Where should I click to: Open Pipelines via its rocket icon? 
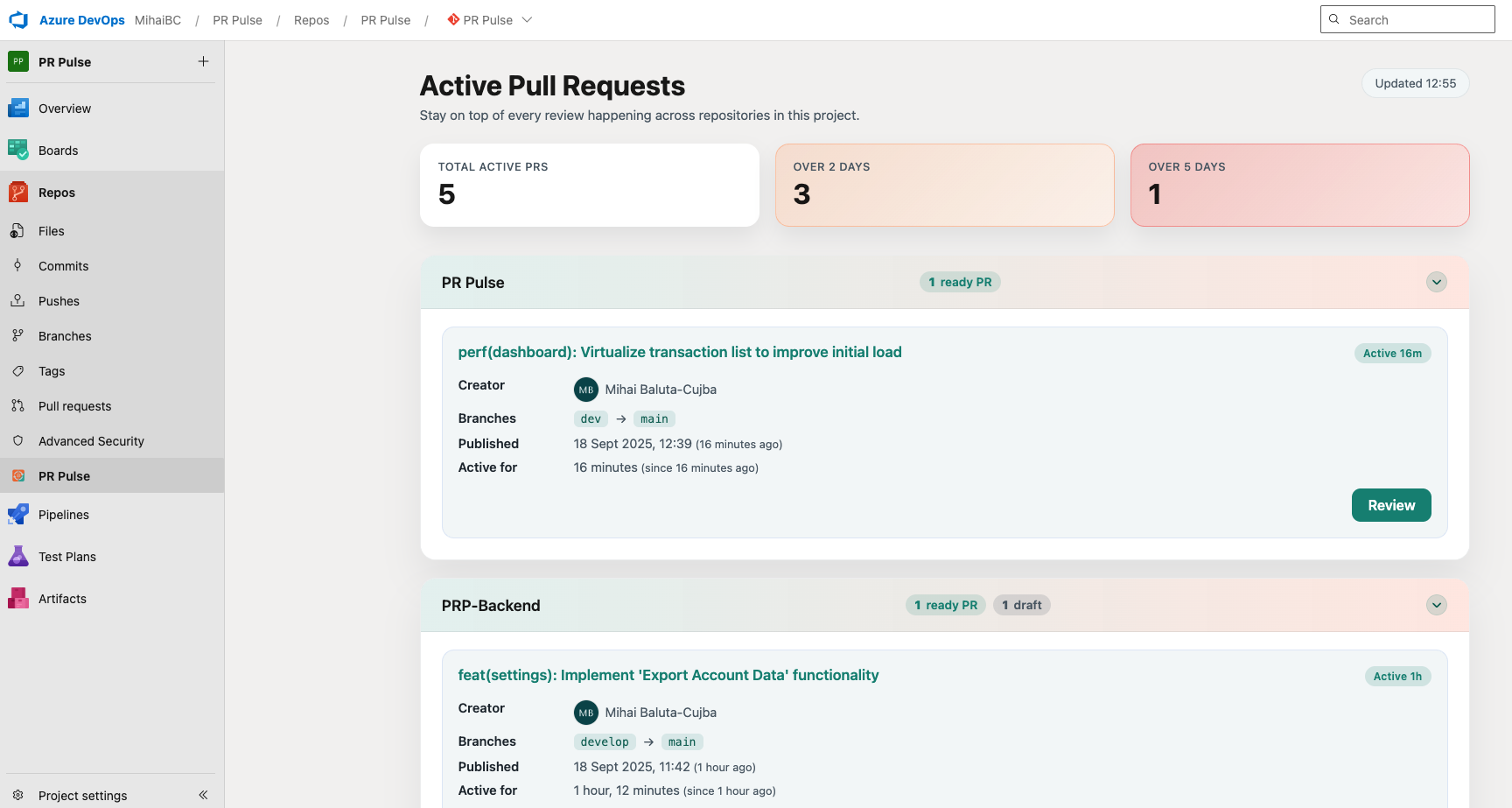click(x=18, y=515)
